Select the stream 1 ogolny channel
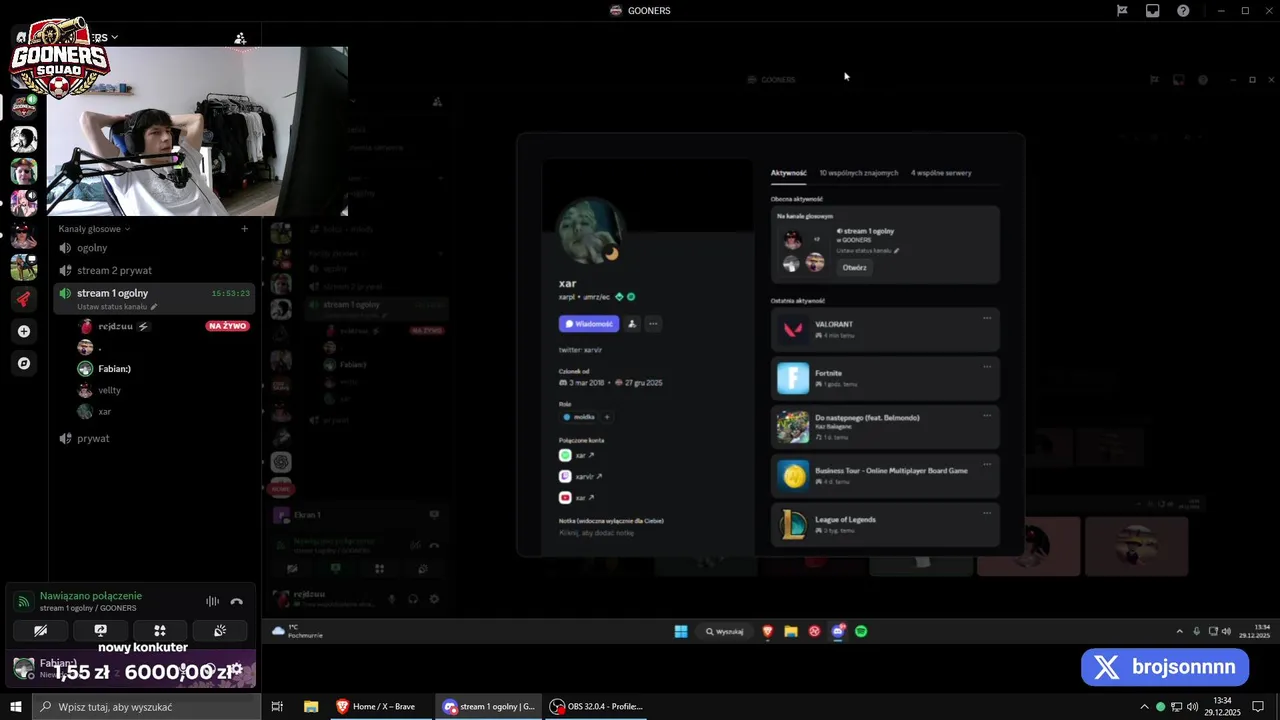Image resolution: width=1280 pixels, height=720 pixels. pos(155,298)
